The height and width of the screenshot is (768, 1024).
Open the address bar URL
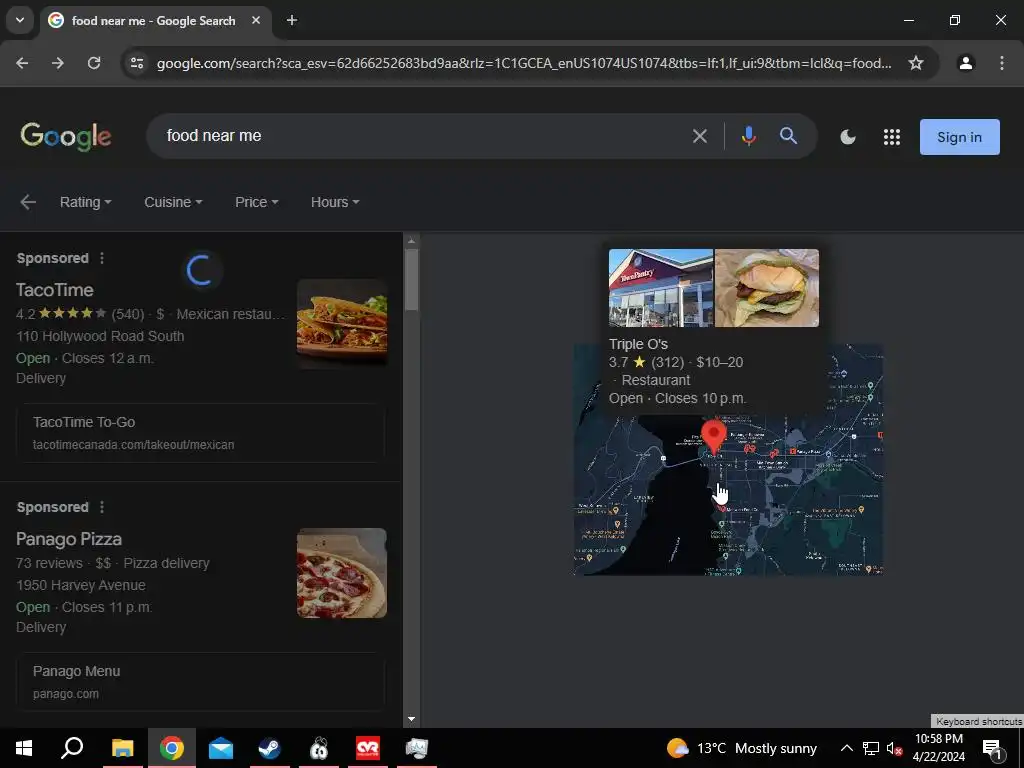524,63
